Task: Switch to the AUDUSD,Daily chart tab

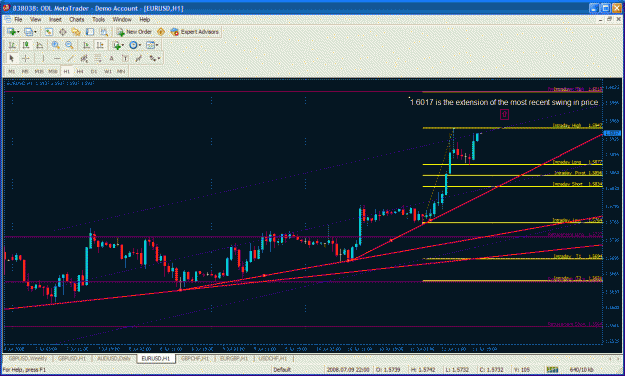Action: click(114, 358)
